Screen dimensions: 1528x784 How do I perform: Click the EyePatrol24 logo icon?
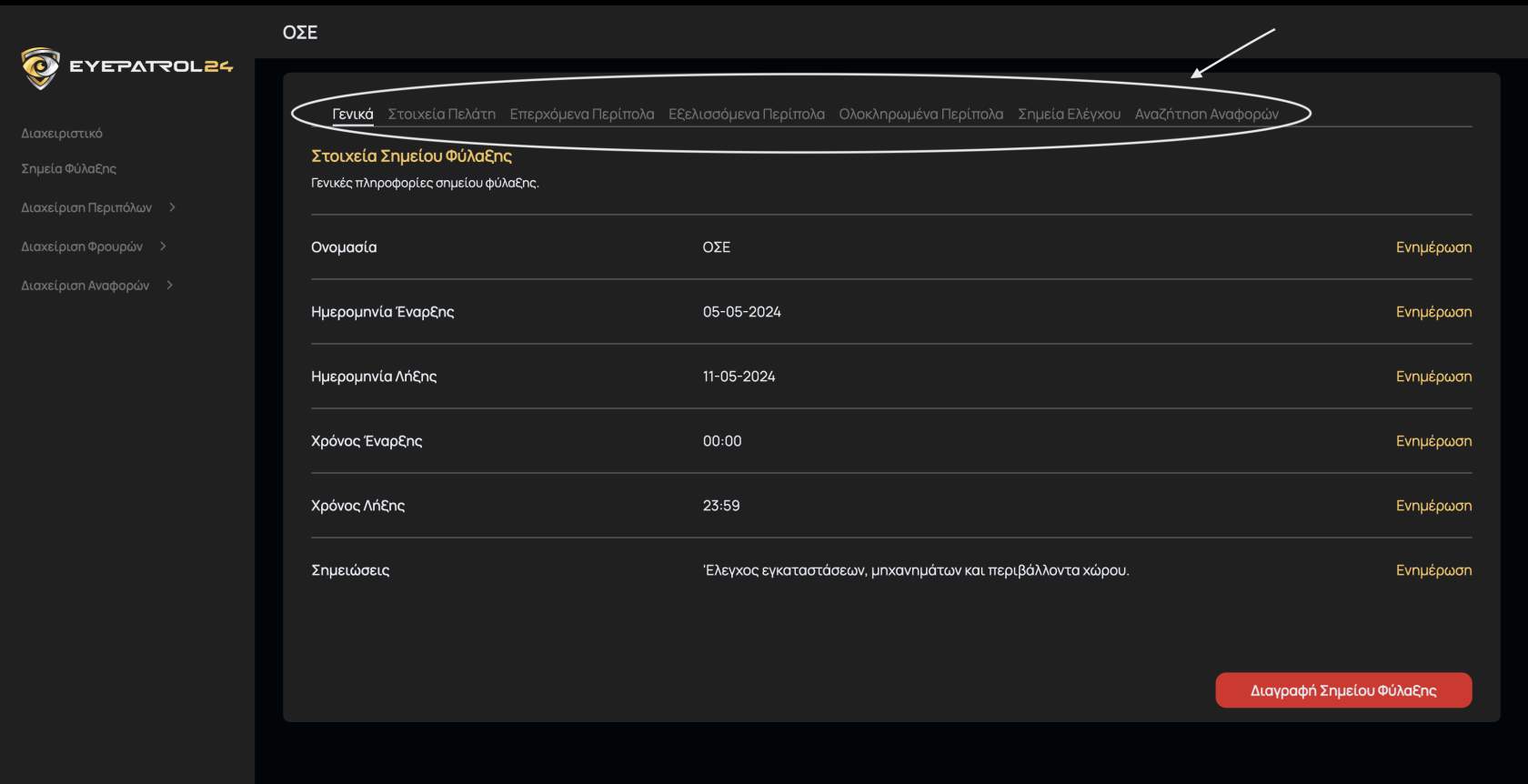pos(40,67)
